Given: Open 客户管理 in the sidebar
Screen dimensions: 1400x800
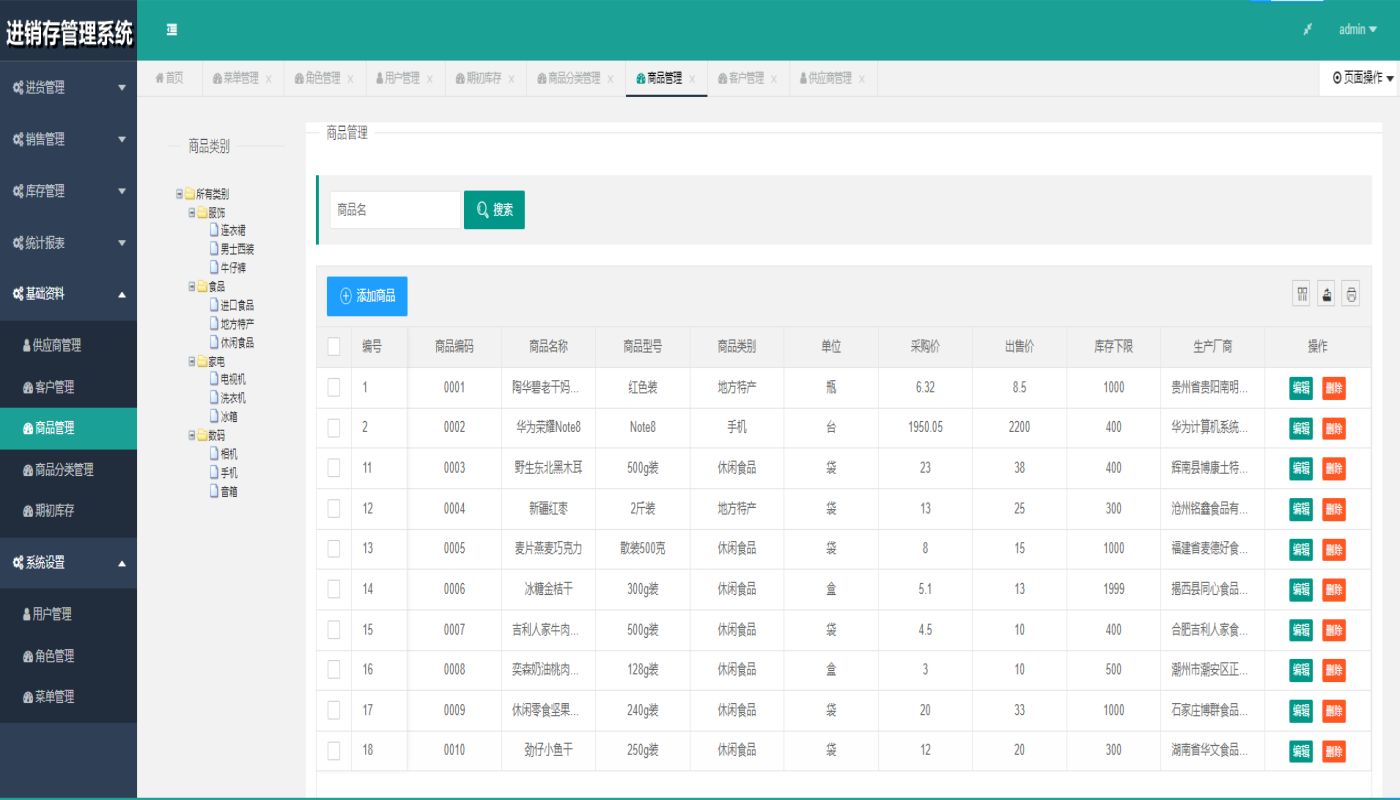Looking at the screenshot, I should coord(68,387).
